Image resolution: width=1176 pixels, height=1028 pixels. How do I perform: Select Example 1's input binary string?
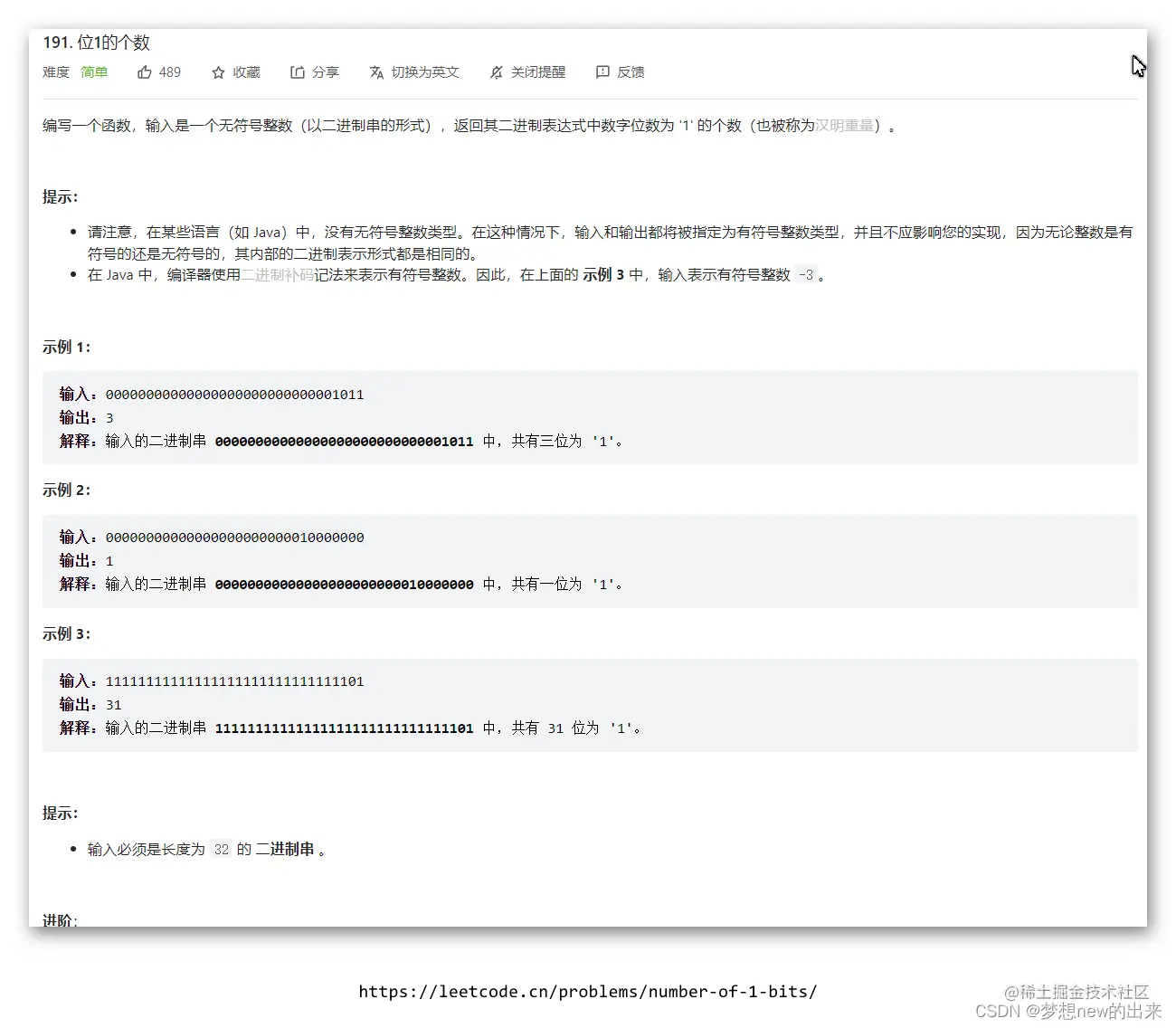click(x=234, y=395)
